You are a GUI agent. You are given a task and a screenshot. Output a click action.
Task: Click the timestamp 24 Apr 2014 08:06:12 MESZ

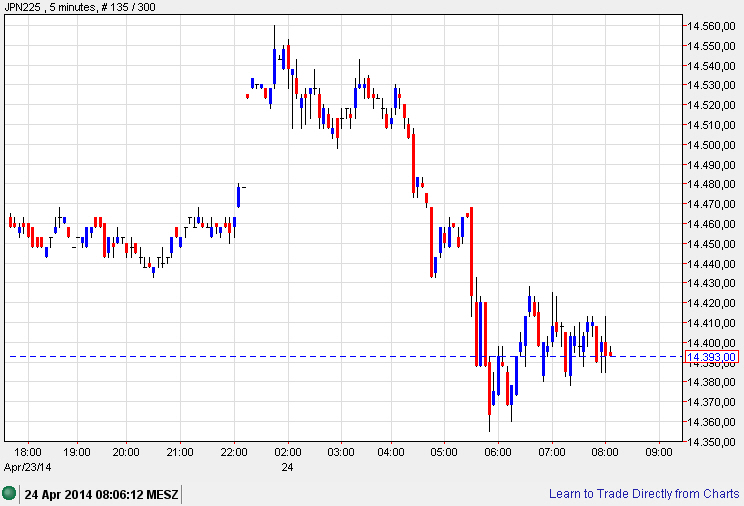(x=101, y=495)
